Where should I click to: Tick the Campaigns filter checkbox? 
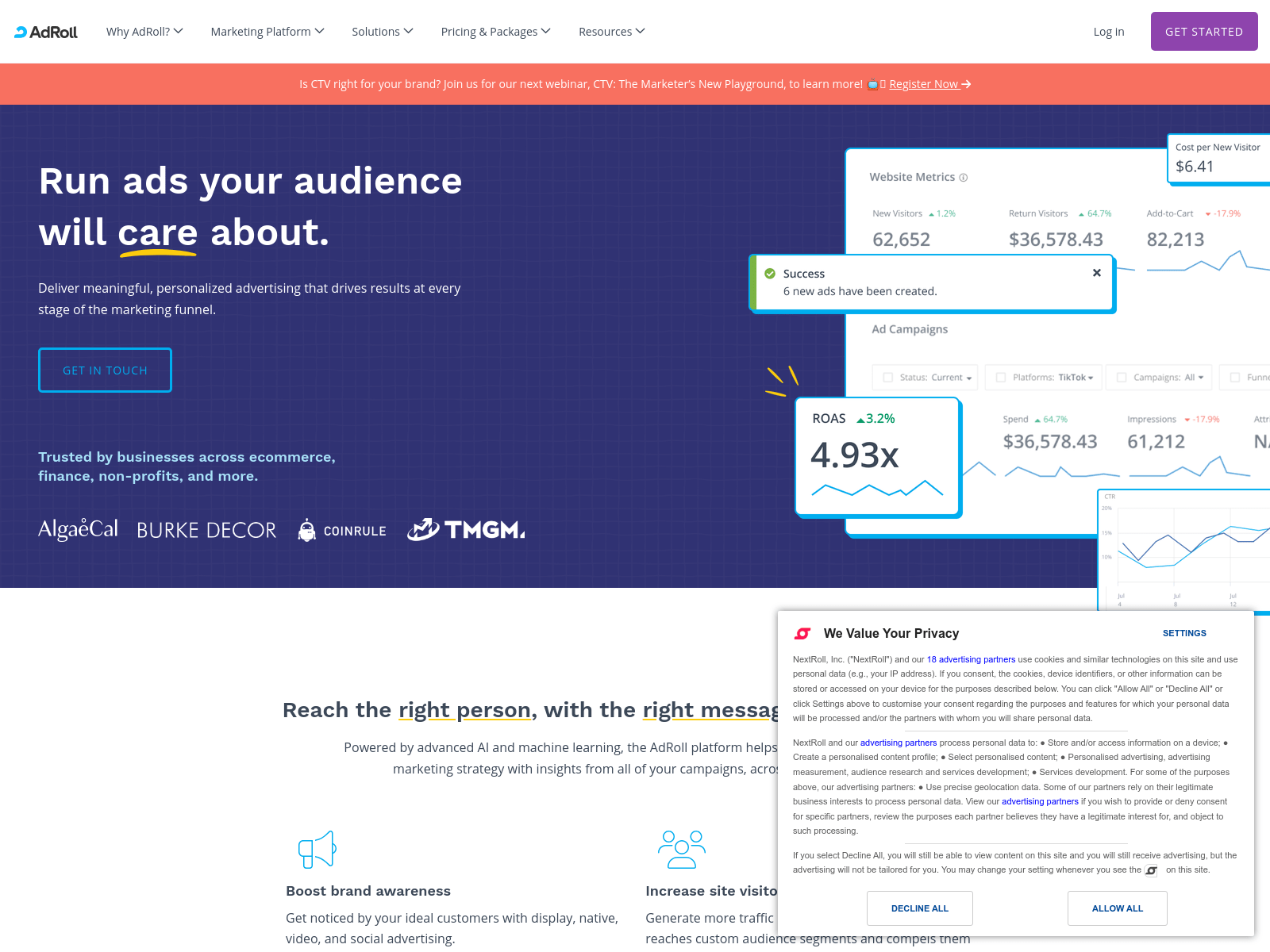coord(1122,378)
